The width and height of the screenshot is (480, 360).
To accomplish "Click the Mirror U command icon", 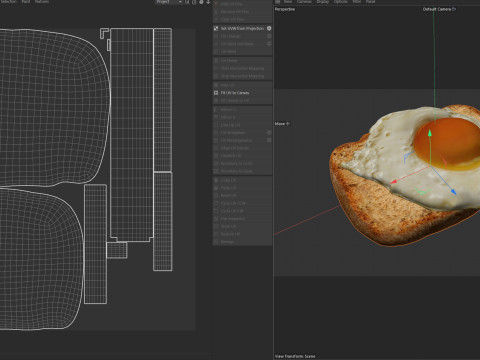I will pos(216,109).
